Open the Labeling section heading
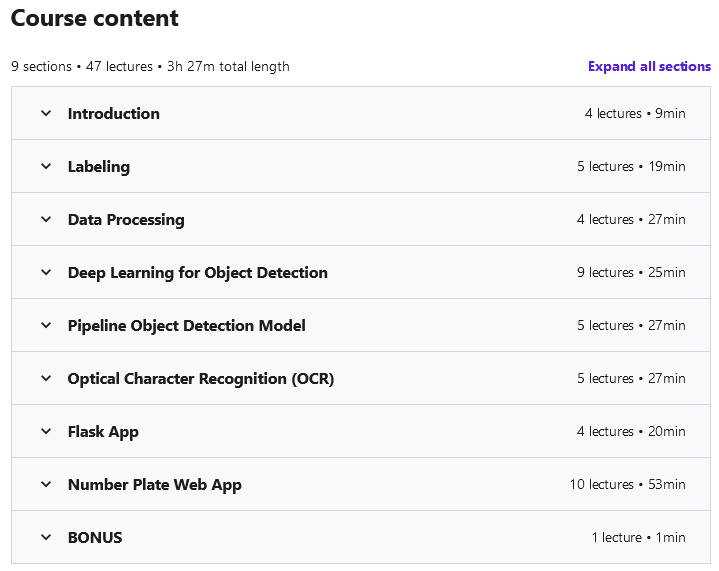Viewport: 719px width, 571px height. (x=99, y=167)
